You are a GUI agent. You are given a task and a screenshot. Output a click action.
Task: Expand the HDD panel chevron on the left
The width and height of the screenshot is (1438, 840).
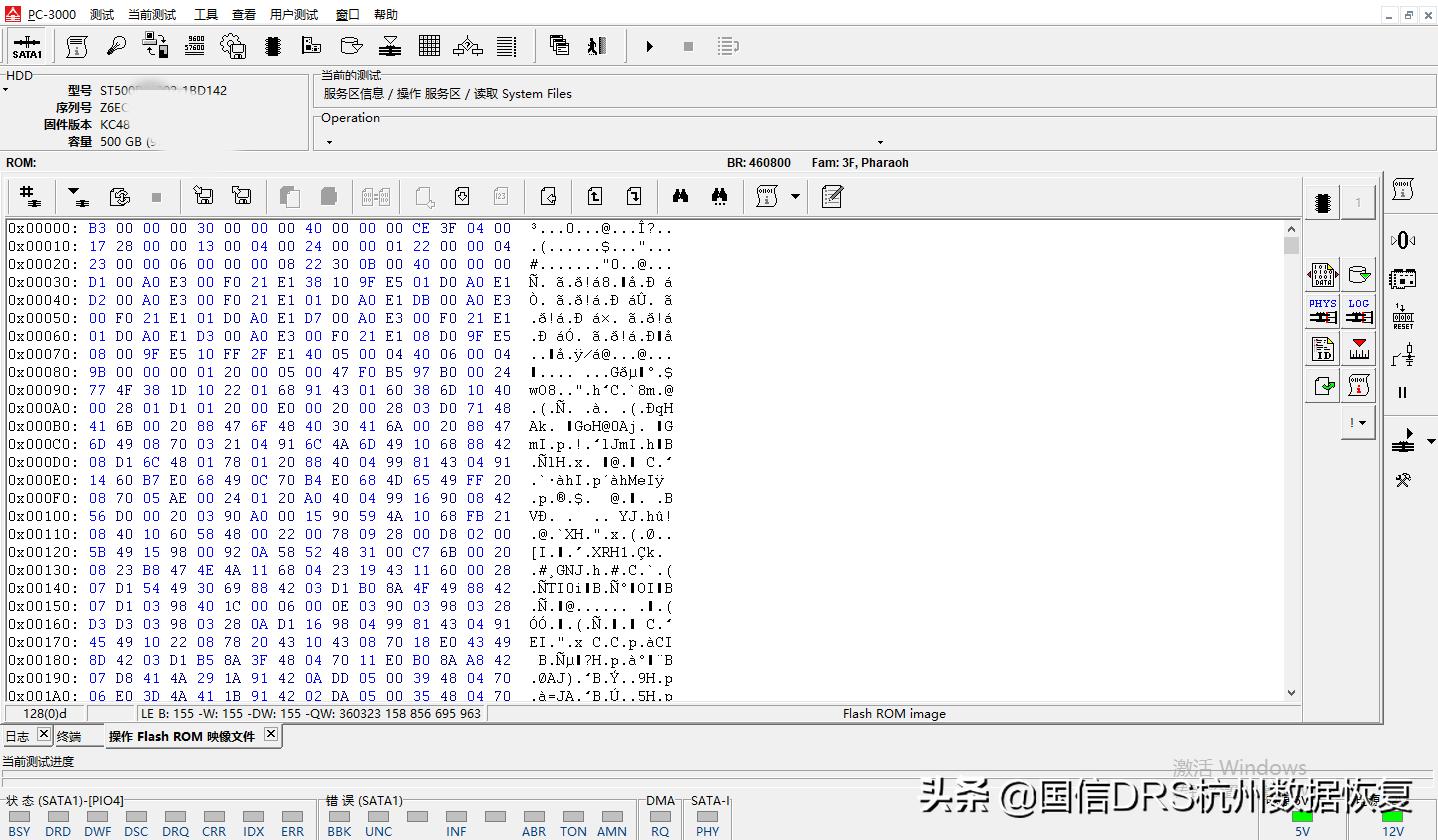tap(7, 88)
